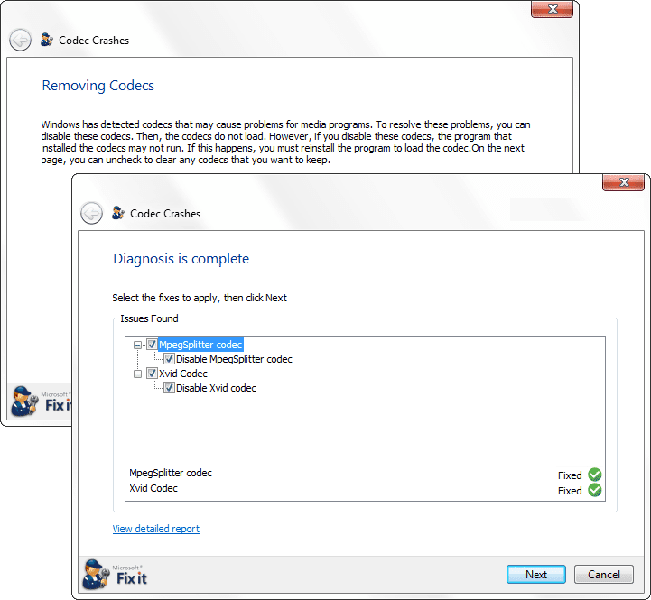Open View detailed report link
This screenshot has width=651, height=600.
click(156, 529)
